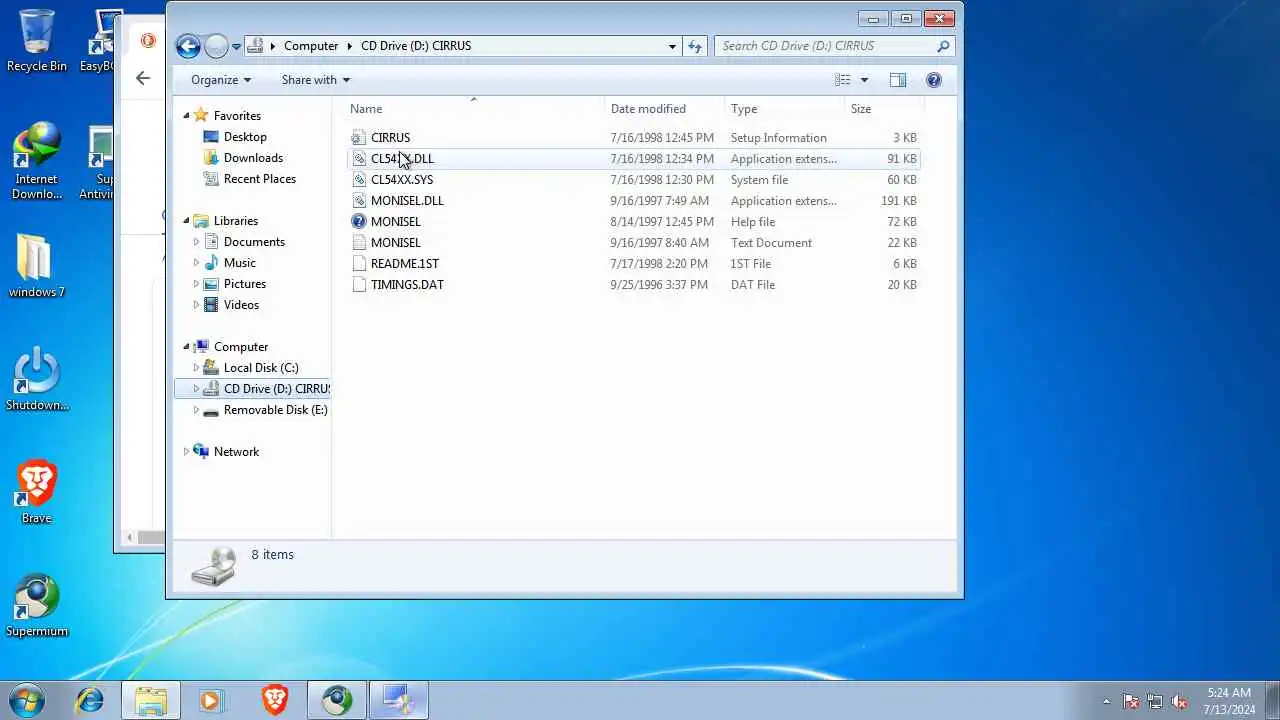The height and width of the screenshot is (720, 1280).
Task: Open the recent locations history arrow
Action: (x=236, y=46)
